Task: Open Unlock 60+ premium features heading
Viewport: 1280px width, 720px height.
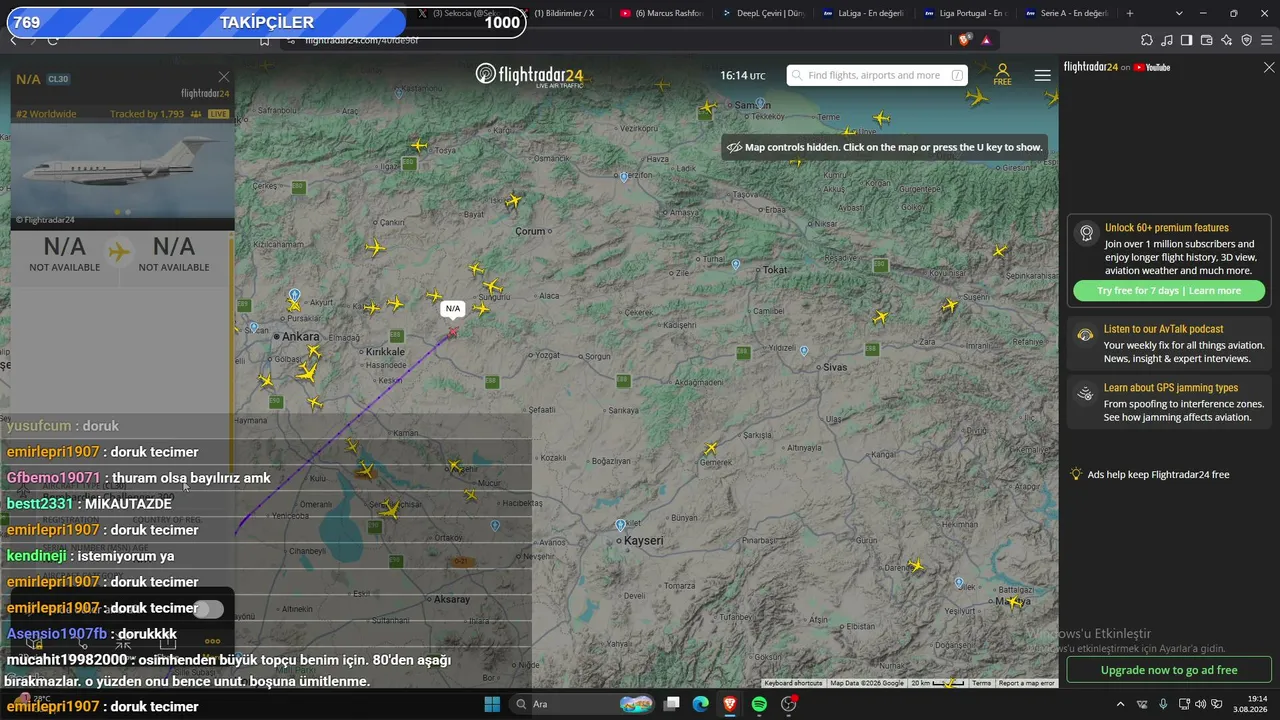Action: tap(1167, 228)
